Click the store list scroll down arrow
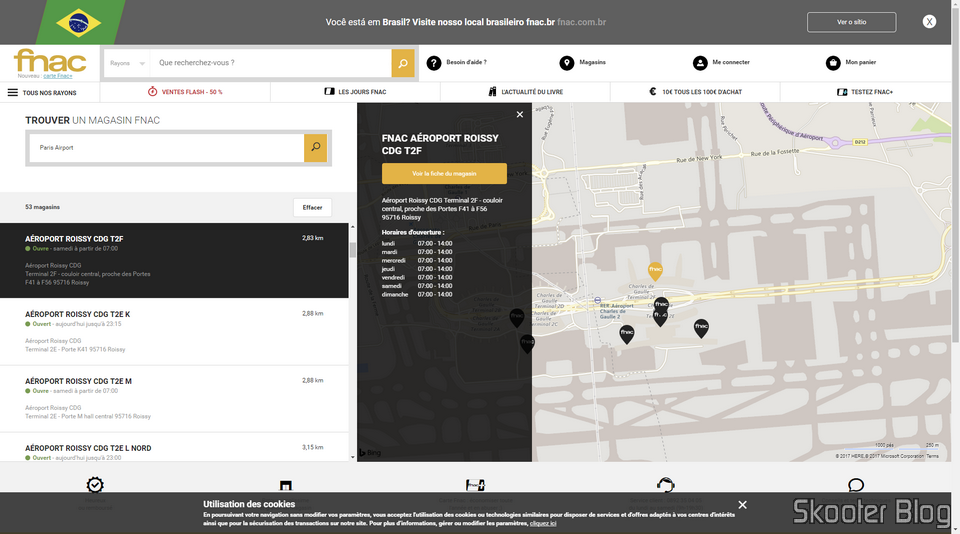 tap(353, 457)
